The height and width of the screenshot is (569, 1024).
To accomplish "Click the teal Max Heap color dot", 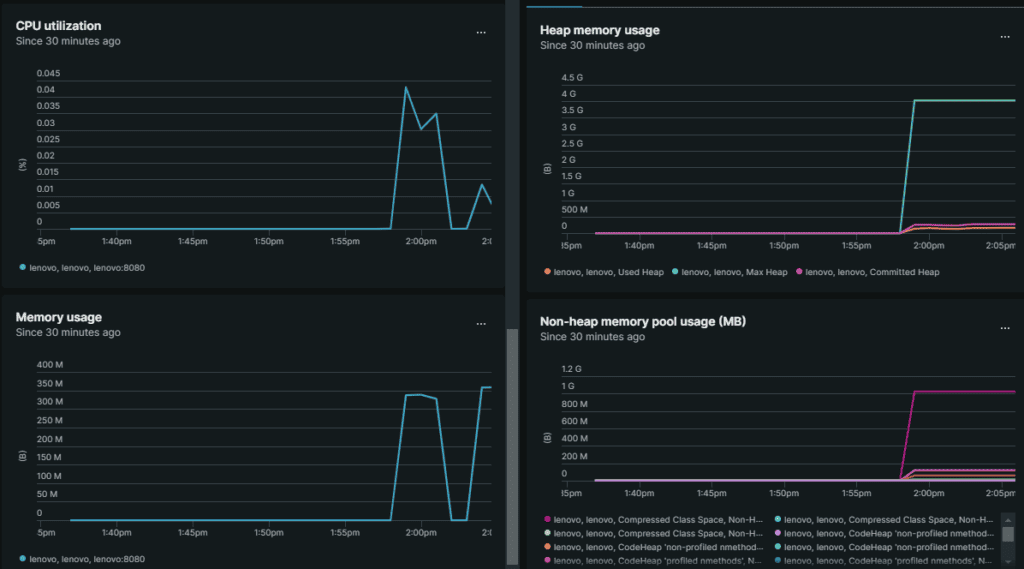I will tap(676, 271).
